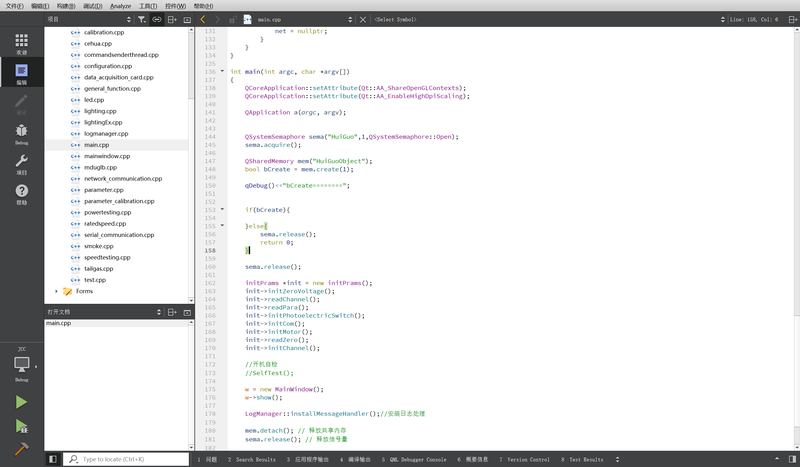Click the green Run button

[x=21, y=401]
